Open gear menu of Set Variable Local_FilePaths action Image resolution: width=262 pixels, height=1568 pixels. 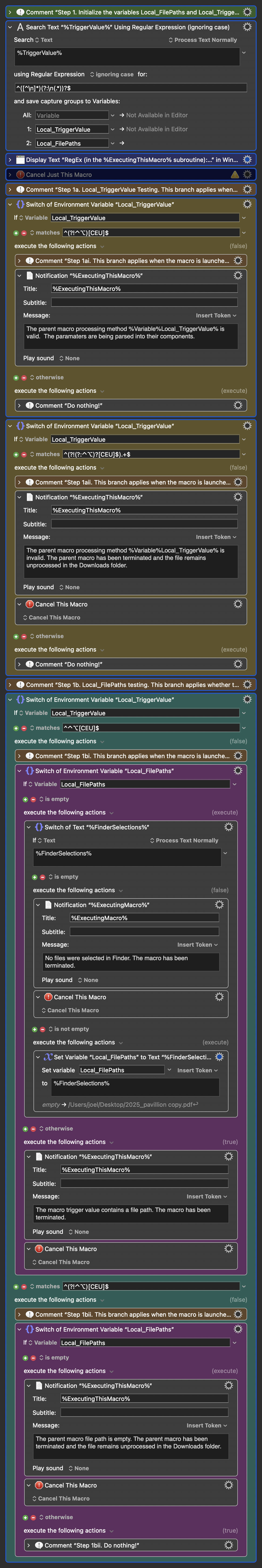coord(219,1057)
